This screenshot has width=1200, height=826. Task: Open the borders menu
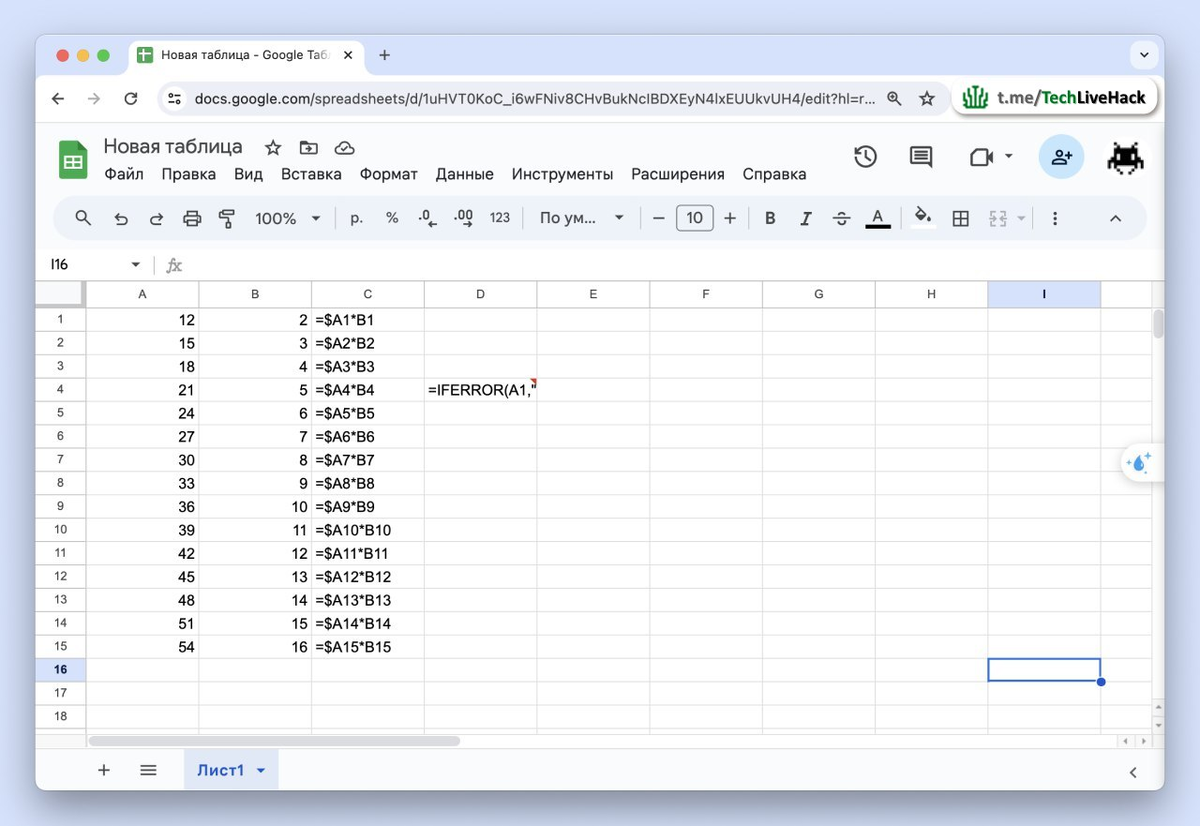pyautogui.click(x=961, y=218)
